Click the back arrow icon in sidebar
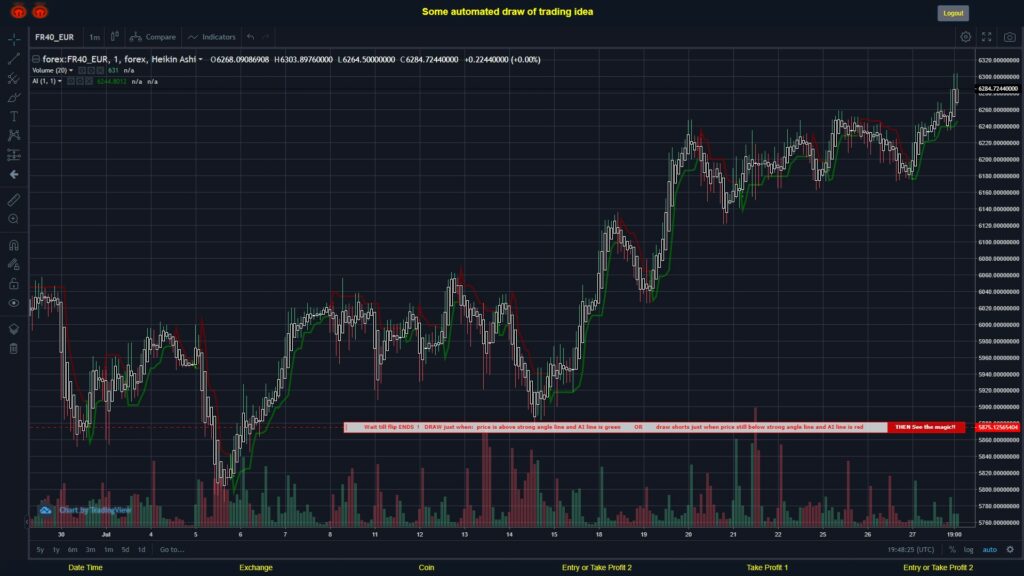 pos(14,174)
